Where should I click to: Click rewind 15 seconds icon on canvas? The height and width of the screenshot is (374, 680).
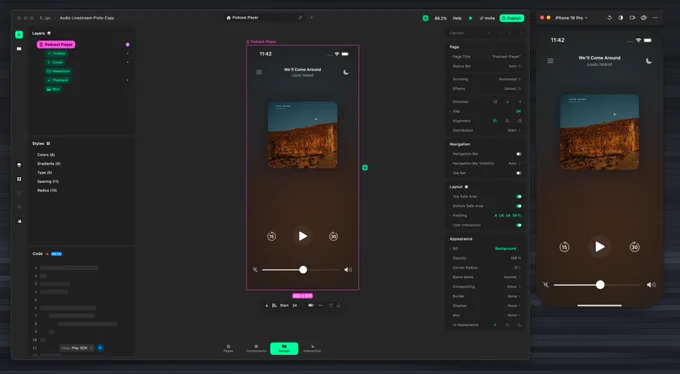[x=271, y=236]
